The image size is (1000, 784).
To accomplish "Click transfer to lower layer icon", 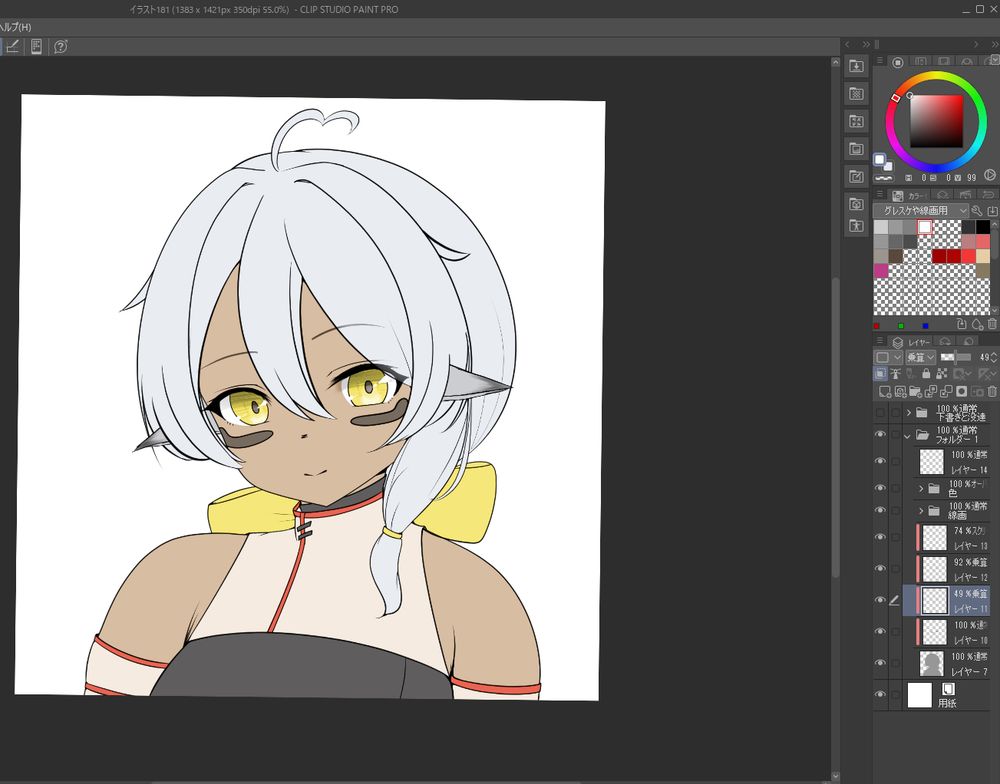I will tap(931, 391).
